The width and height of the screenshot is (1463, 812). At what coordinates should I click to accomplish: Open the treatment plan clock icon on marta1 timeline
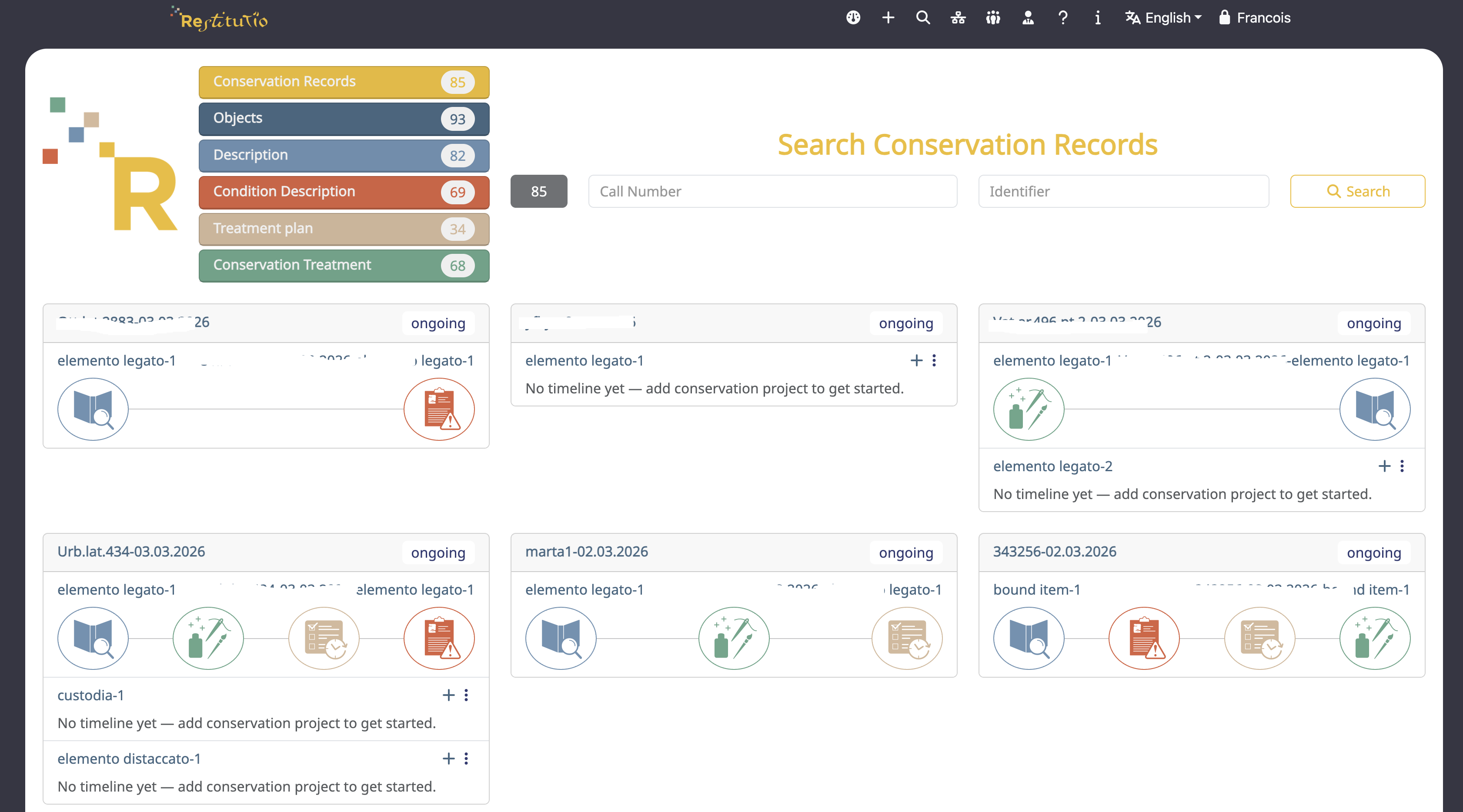(906, 638)
